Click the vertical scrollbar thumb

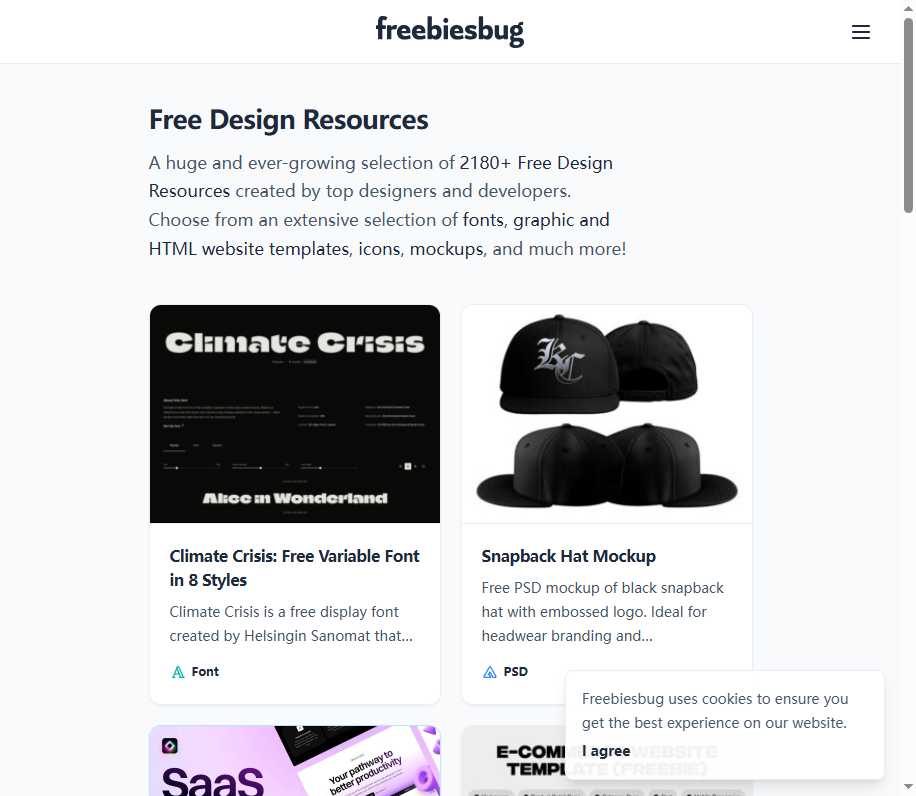pyautogui.click(x=908, y=115)
